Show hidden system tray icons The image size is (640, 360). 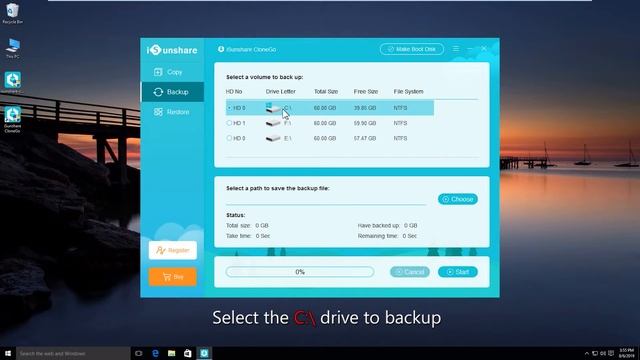pyautogui.click(x=587, y=353)
